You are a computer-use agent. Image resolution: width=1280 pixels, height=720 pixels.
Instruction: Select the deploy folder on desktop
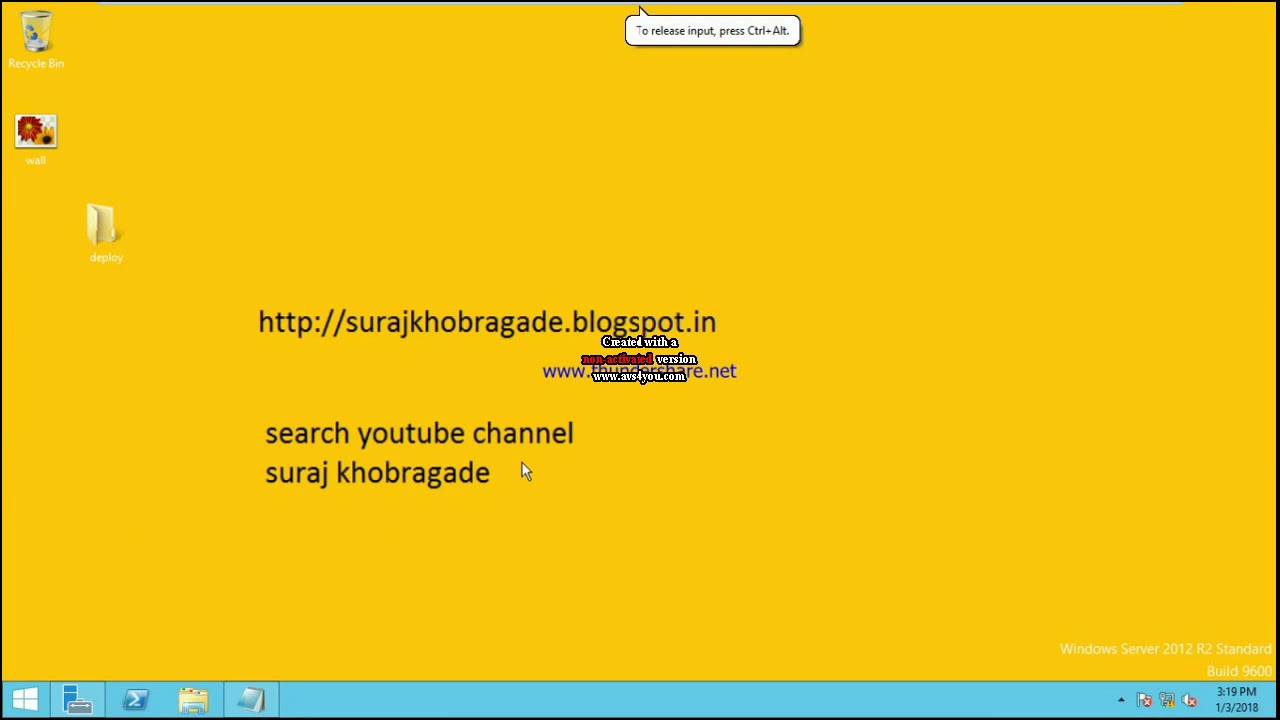(105, 233)
